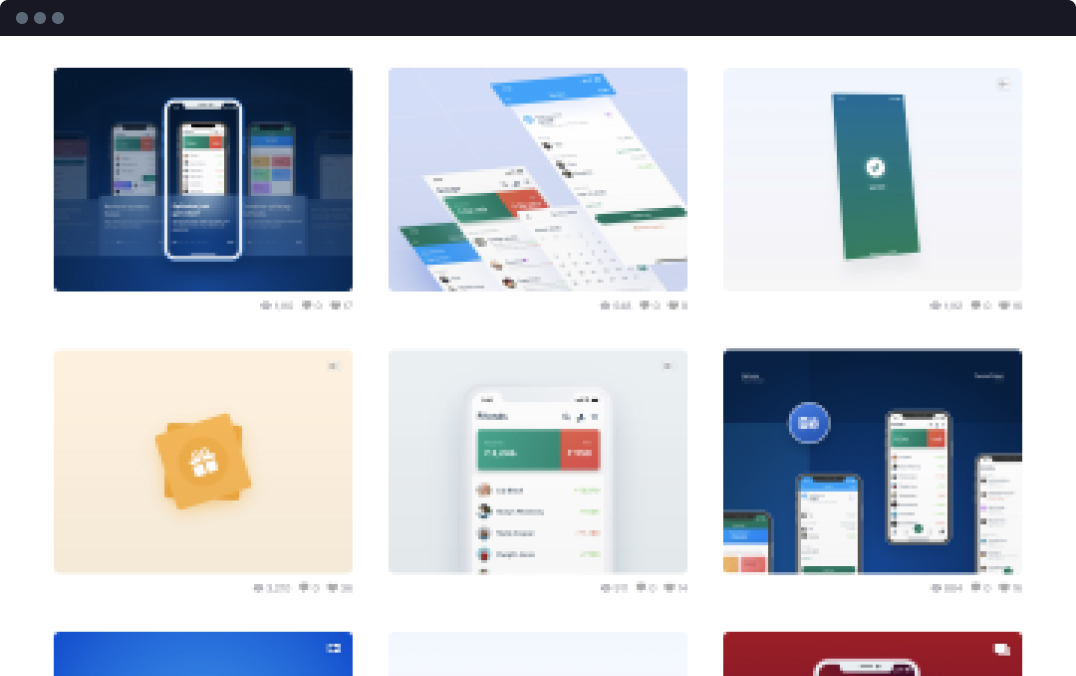Click the badge icon on the orange gift shot
1076x676 pixels.
click(x=333, y=366)
